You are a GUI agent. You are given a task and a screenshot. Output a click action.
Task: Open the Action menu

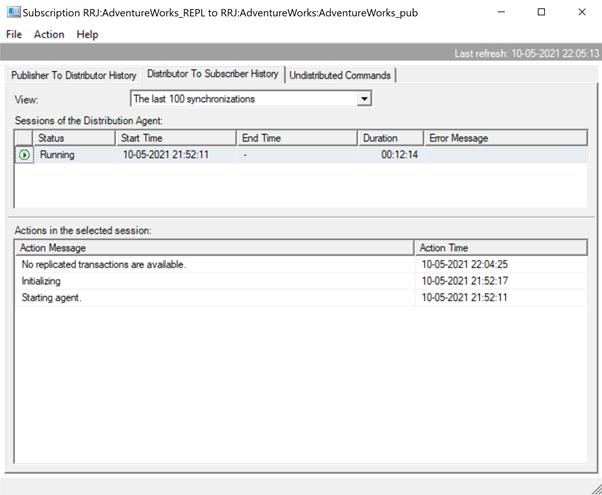point(49,35)
